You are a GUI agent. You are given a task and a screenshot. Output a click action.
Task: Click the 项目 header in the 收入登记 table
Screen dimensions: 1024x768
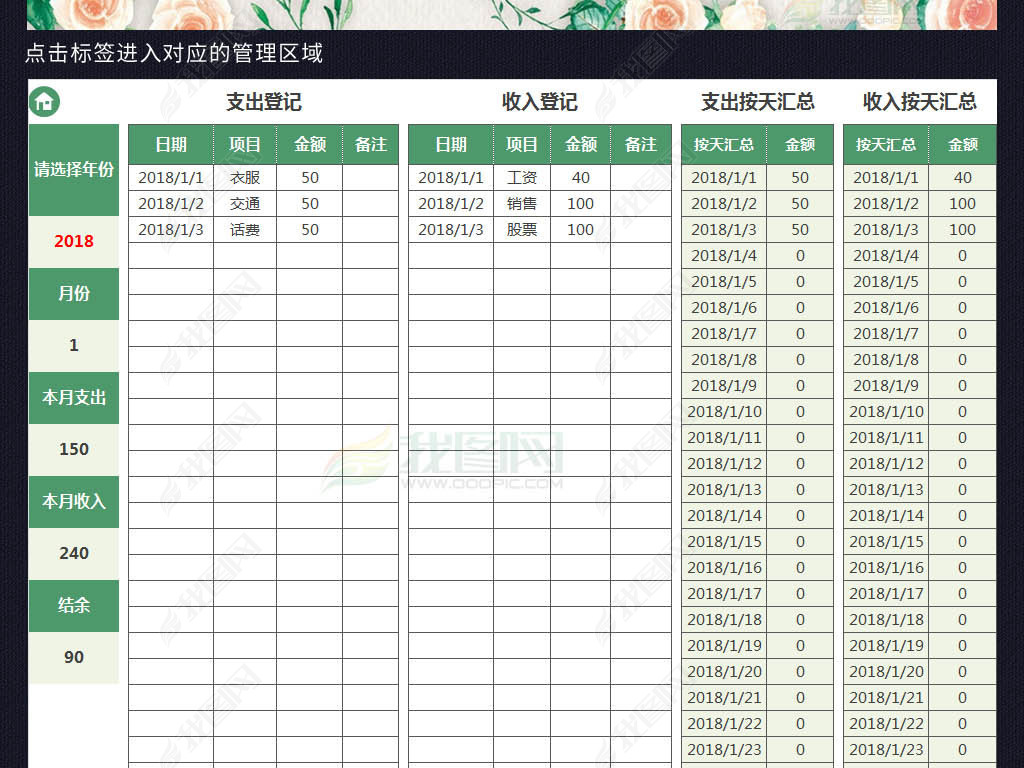pos(522,145)
